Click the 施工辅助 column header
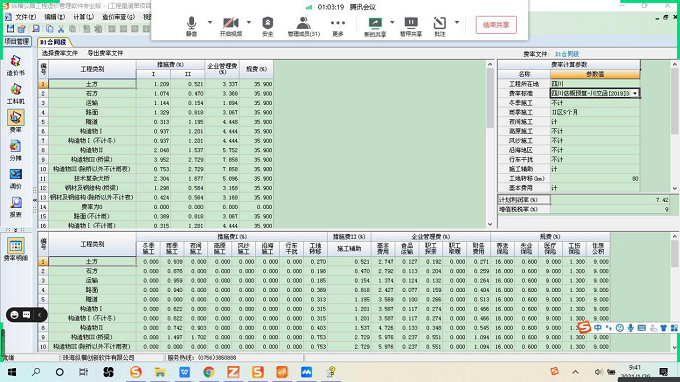 349,248
